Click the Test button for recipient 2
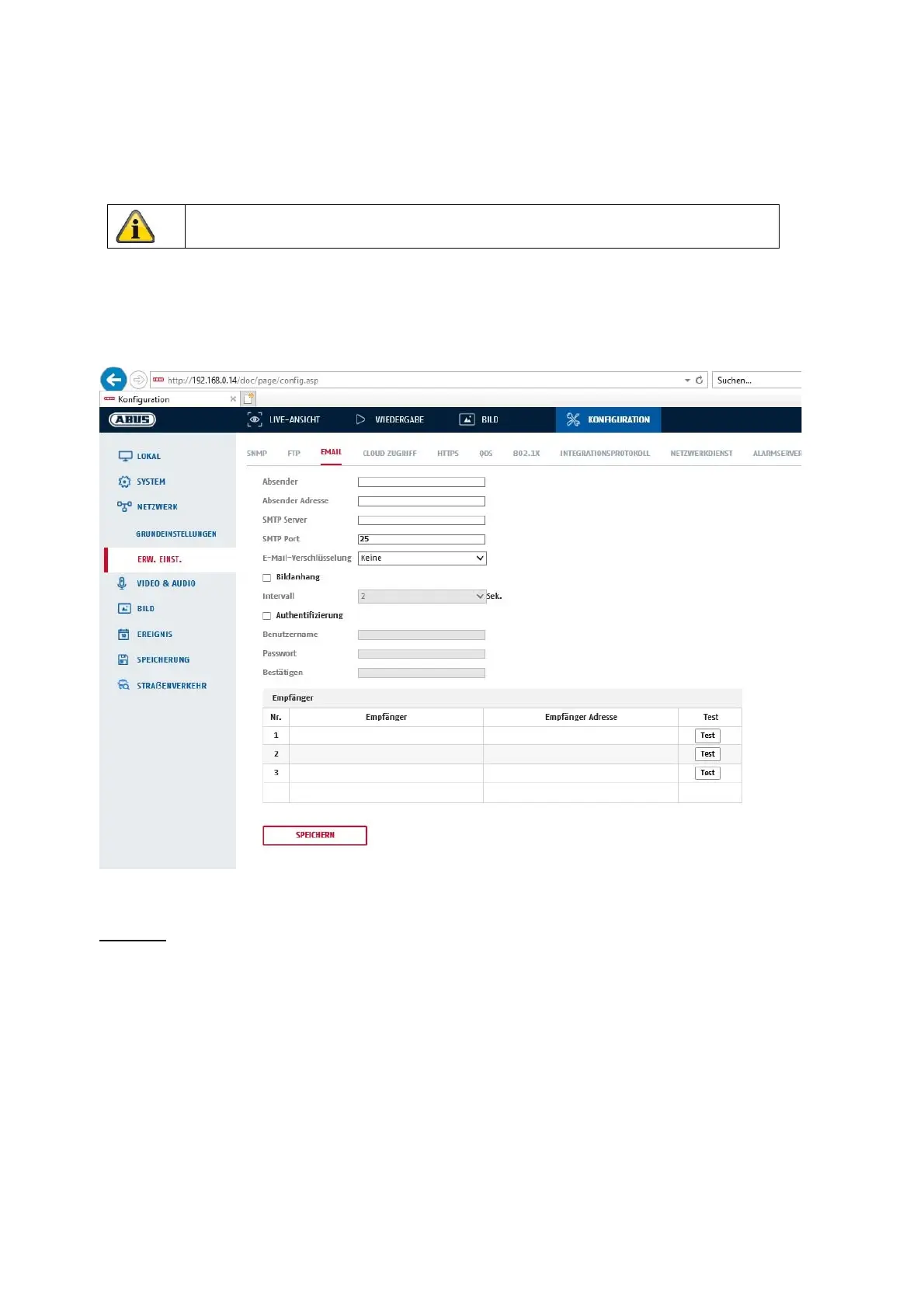This screenshot has height=1308, width=924. (707, 754)
